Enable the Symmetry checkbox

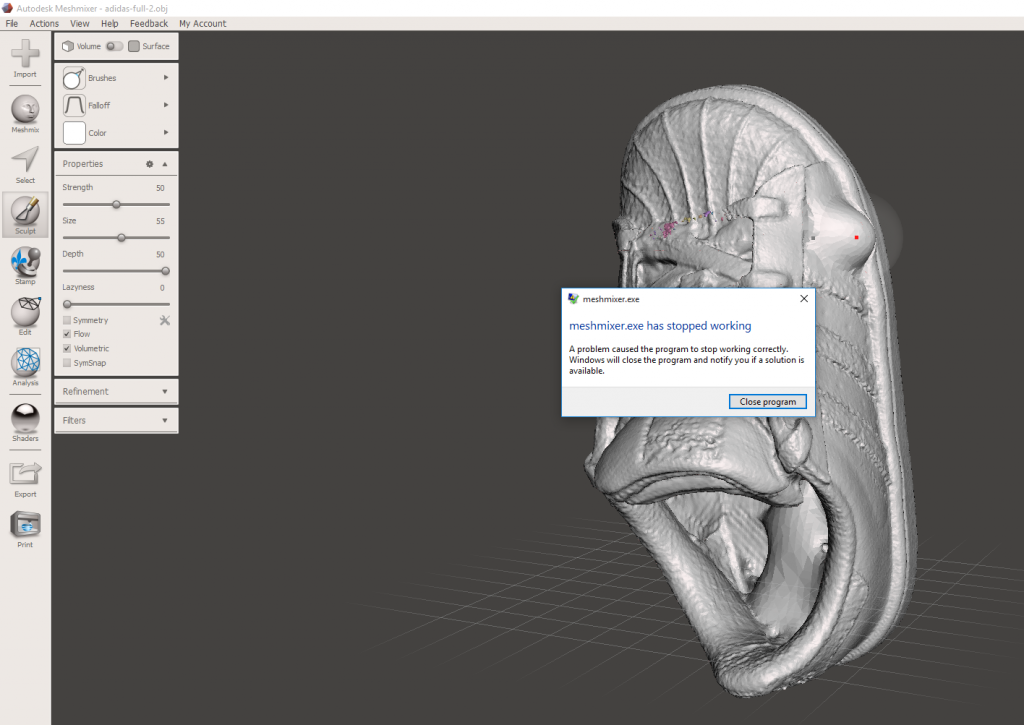point(67,320)
